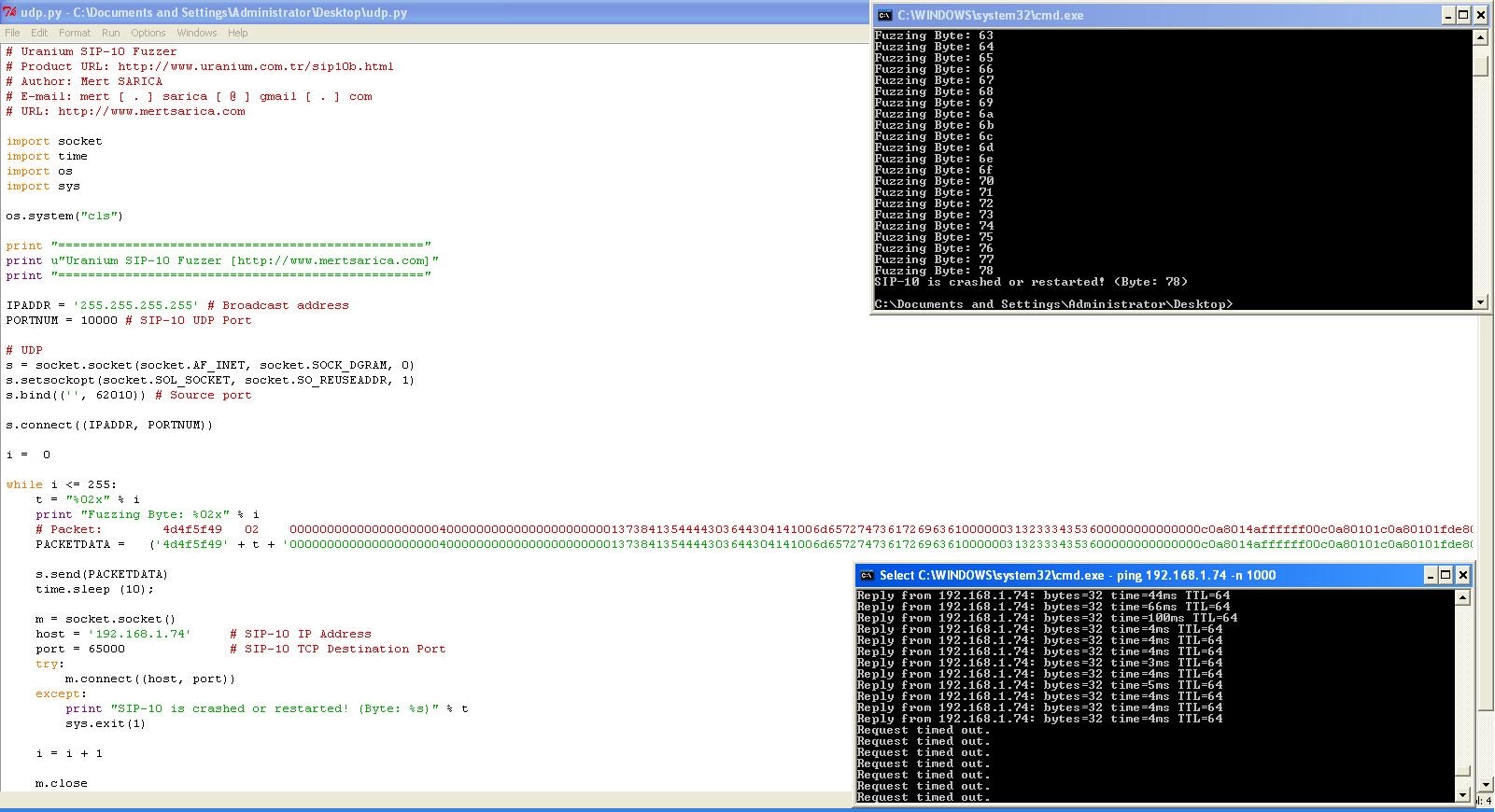Click the m.connect((host, port)) line
1495x812 pixels.
tap(150, 679)
